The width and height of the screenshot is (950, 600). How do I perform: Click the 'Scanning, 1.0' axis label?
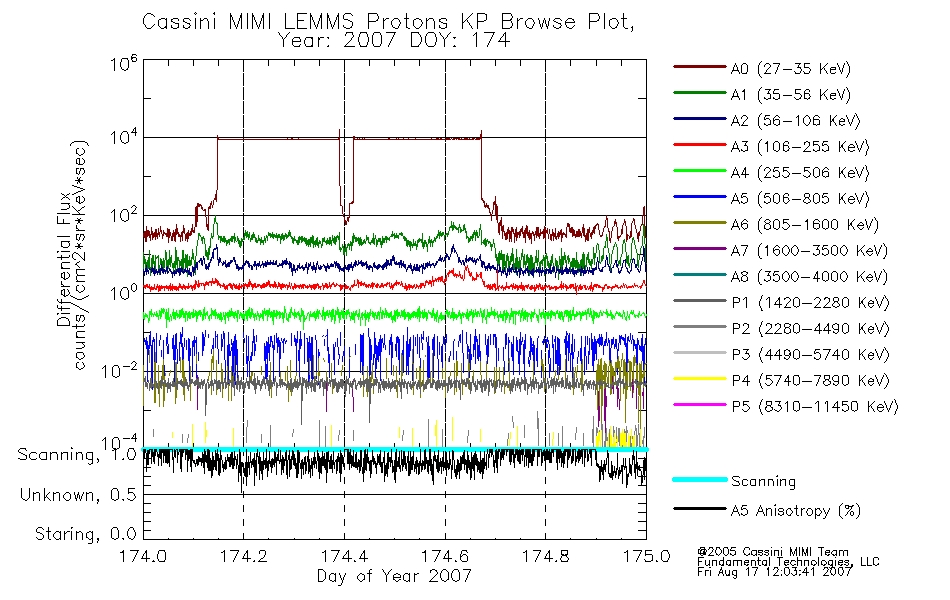click(77, 455)
